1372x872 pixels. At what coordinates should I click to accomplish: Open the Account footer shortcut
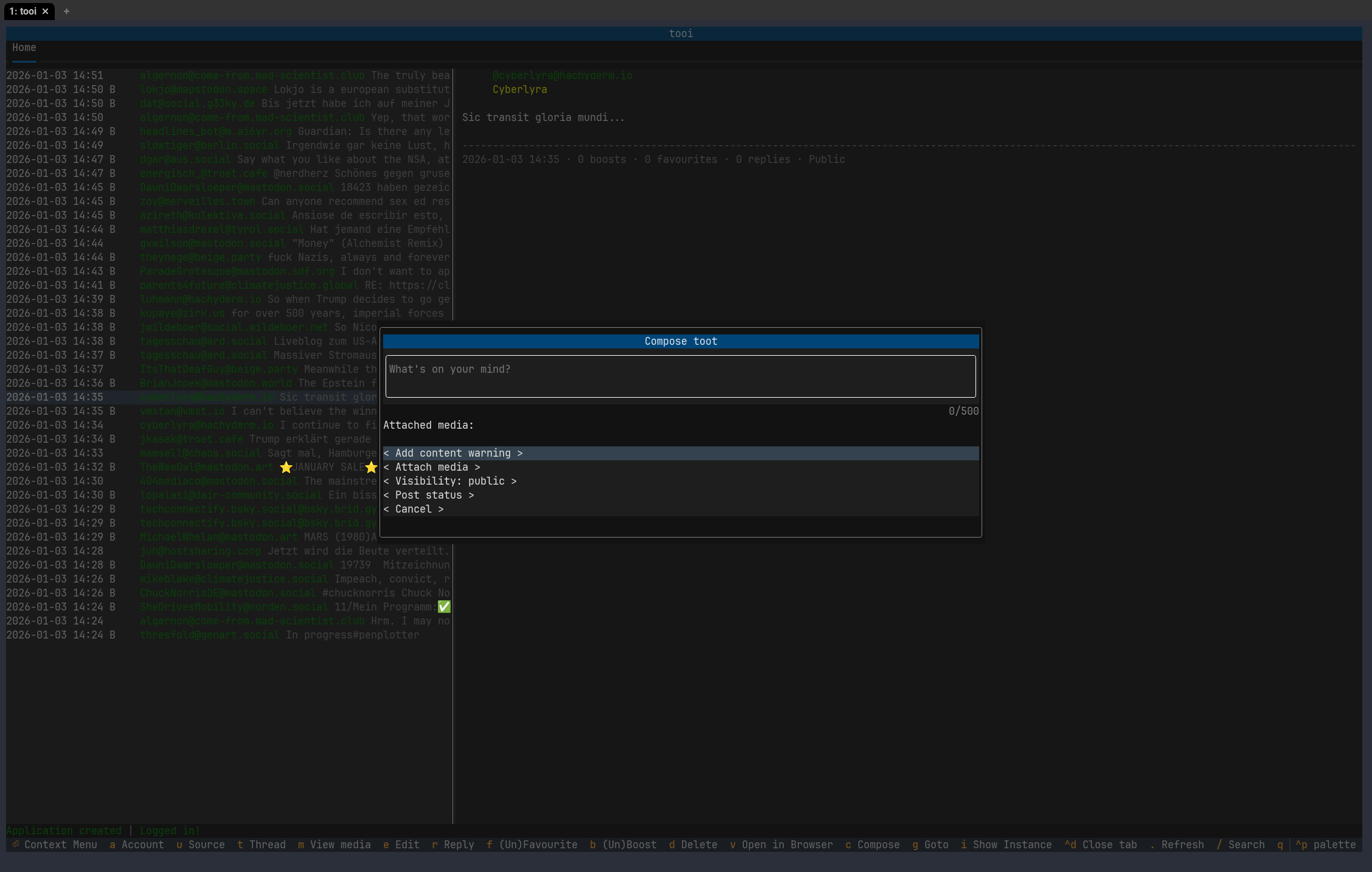click(x=137, y=845)
